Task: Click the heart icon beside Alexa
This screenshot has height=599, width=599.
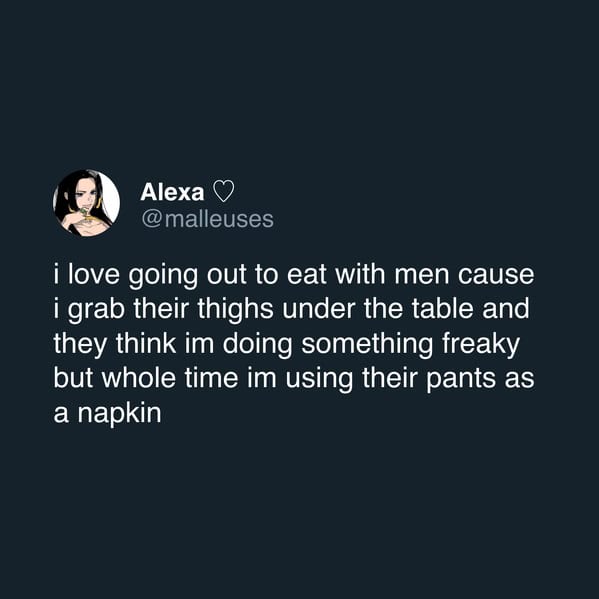Action: click(x=223, y=191)
